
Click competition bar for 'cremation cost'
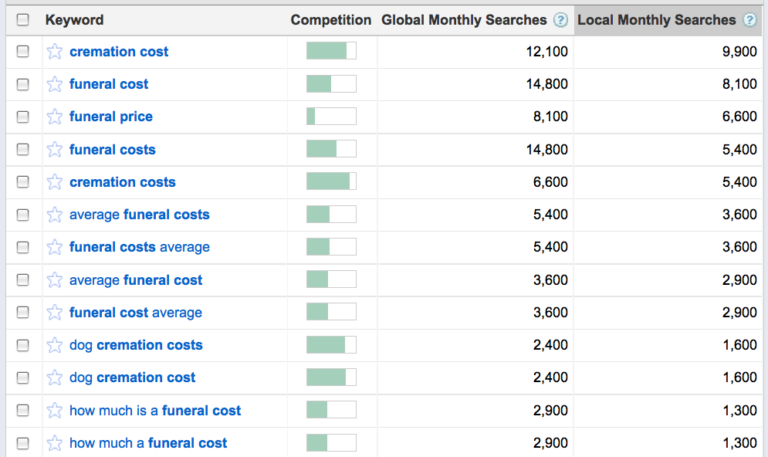tap(331, 52)
